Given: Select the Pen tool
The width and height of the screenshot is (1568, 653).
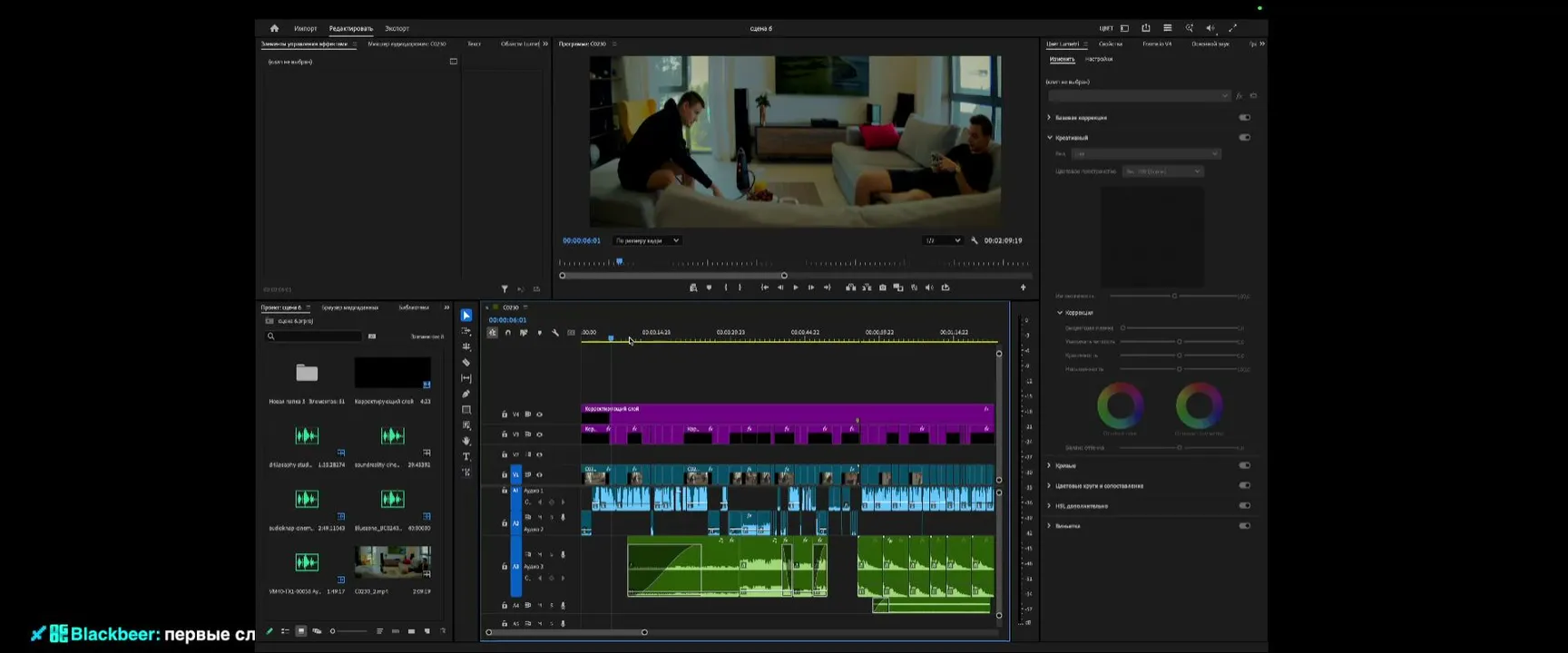Looking at the screenshot, I should pos(466,394).
